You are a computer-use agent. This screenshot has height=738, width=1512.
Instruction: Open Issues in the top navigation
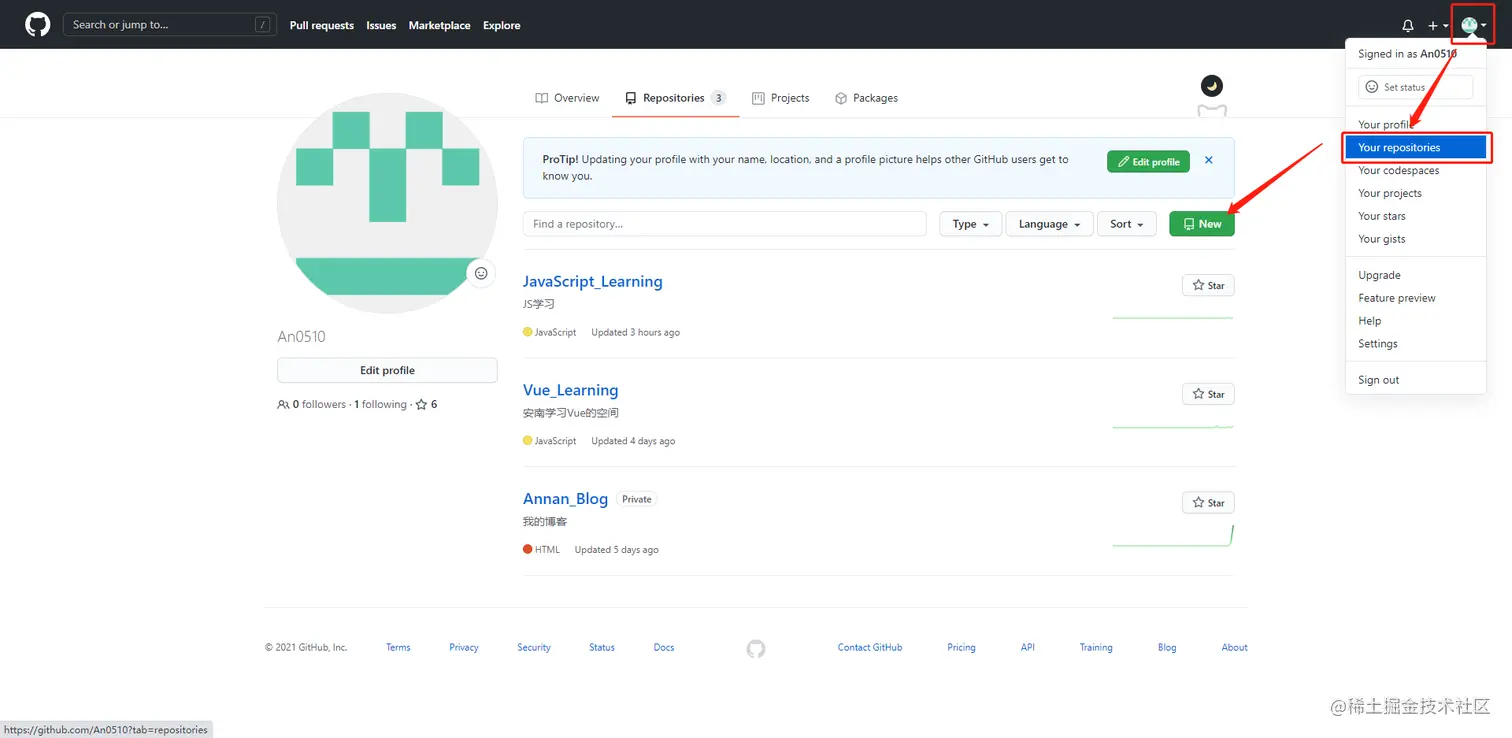381,26
